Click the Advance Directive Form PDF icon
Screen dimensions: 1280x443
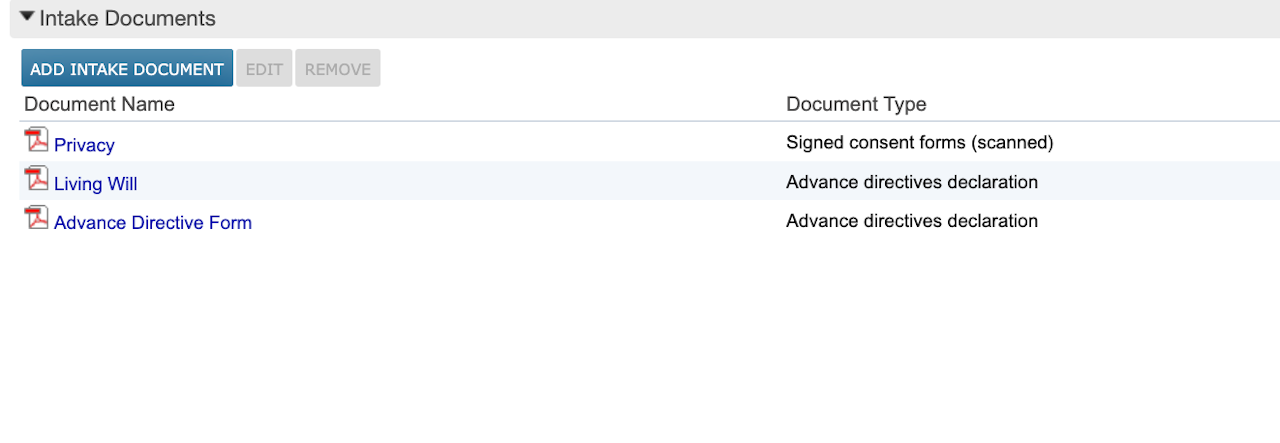point(36,218)
